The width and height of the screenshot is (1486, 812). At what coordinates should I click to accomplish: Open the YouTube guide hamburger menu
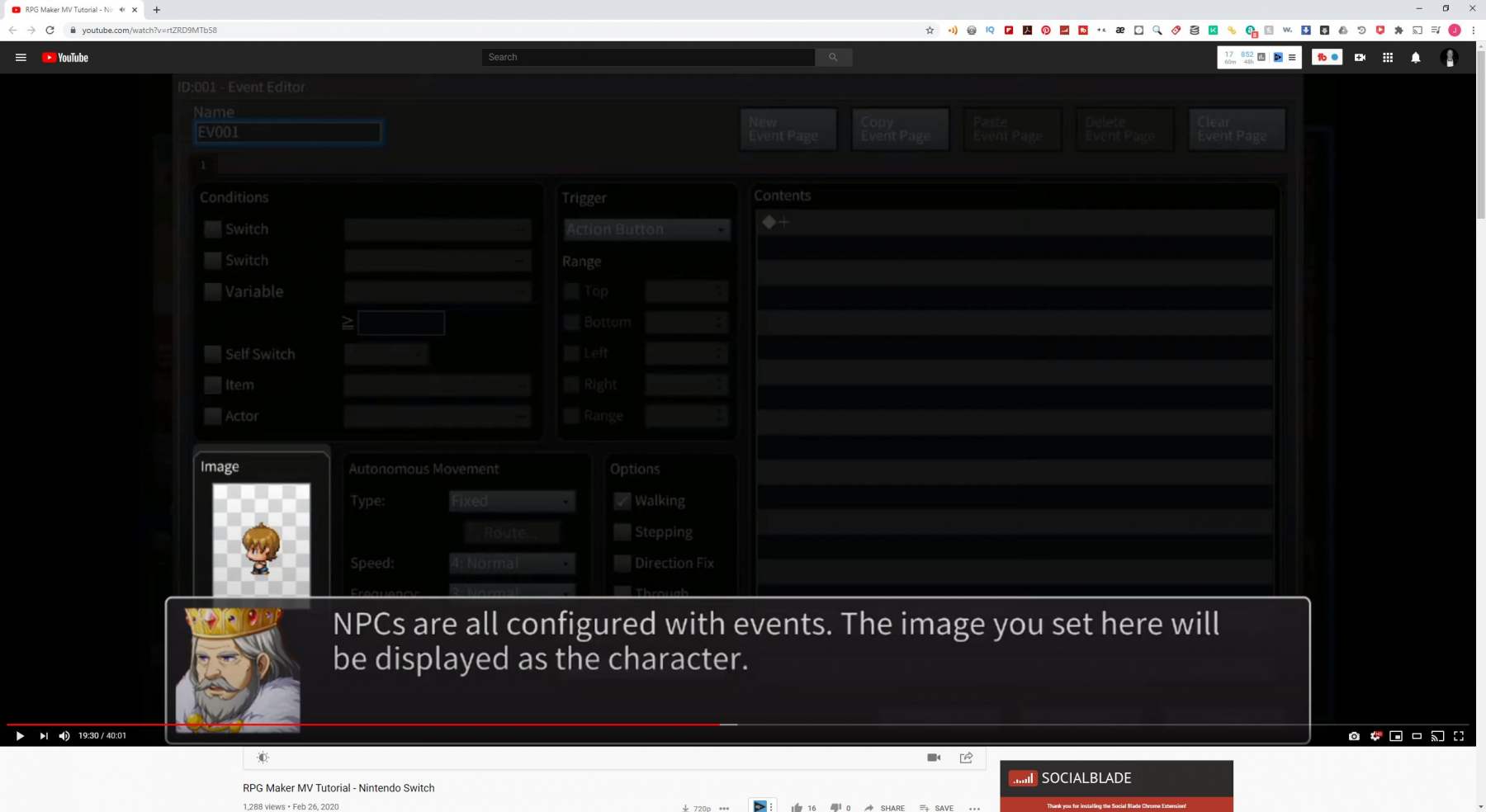pos(21,58)
